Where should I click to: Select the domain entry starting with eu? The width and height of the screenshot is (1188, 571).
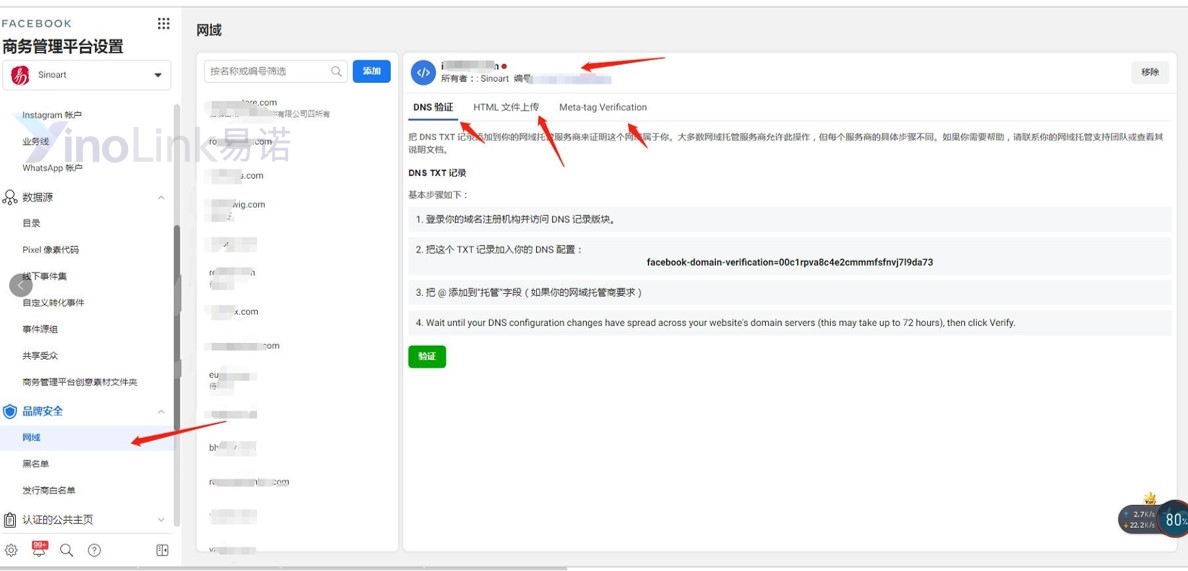tap(232, 380)
